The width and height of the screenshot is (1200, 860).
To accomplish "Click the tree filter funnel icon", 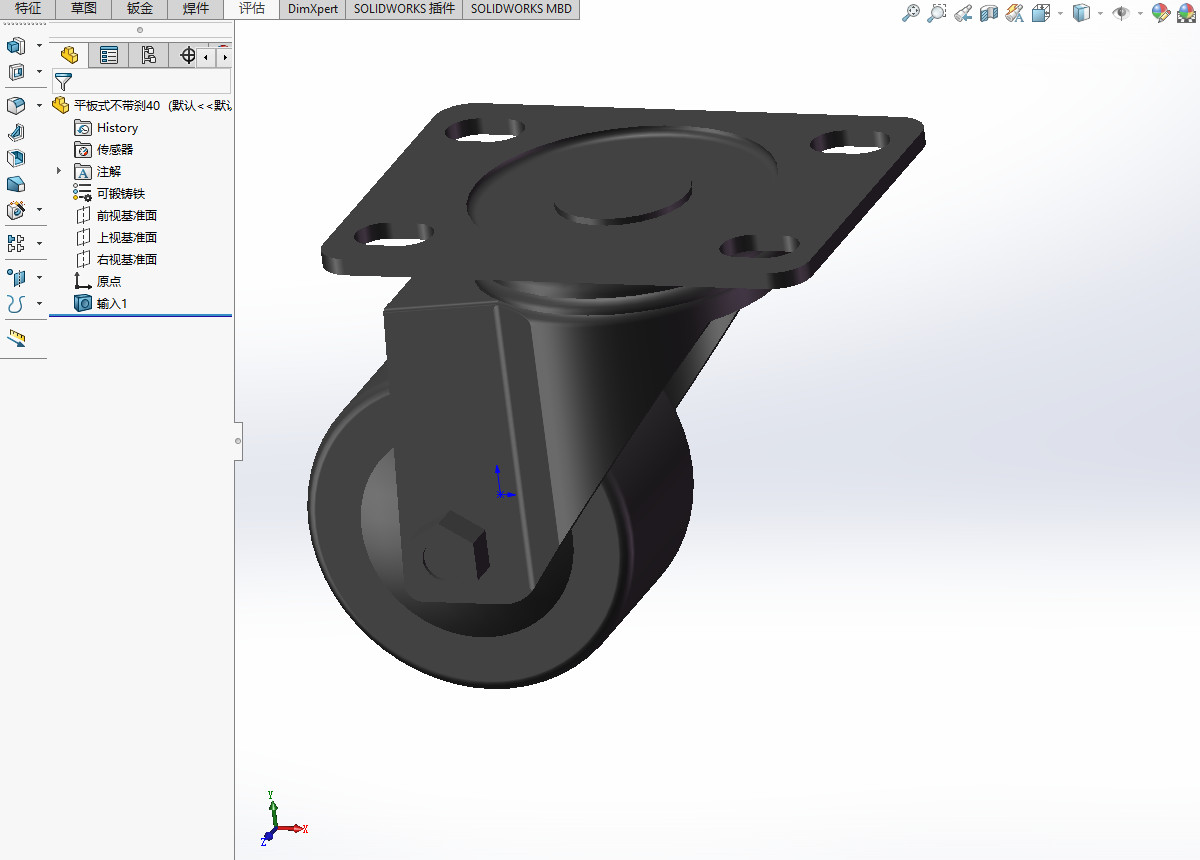I will (63, 82).
